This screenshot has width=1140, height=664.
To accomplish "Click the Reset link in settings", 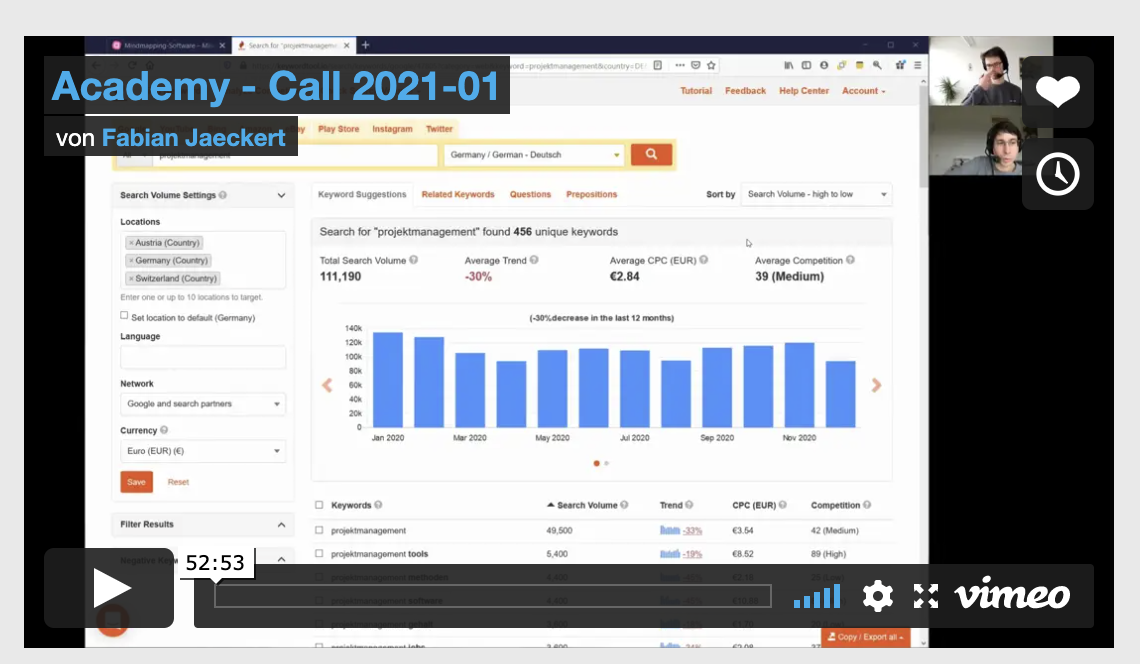I will point(178,482).
